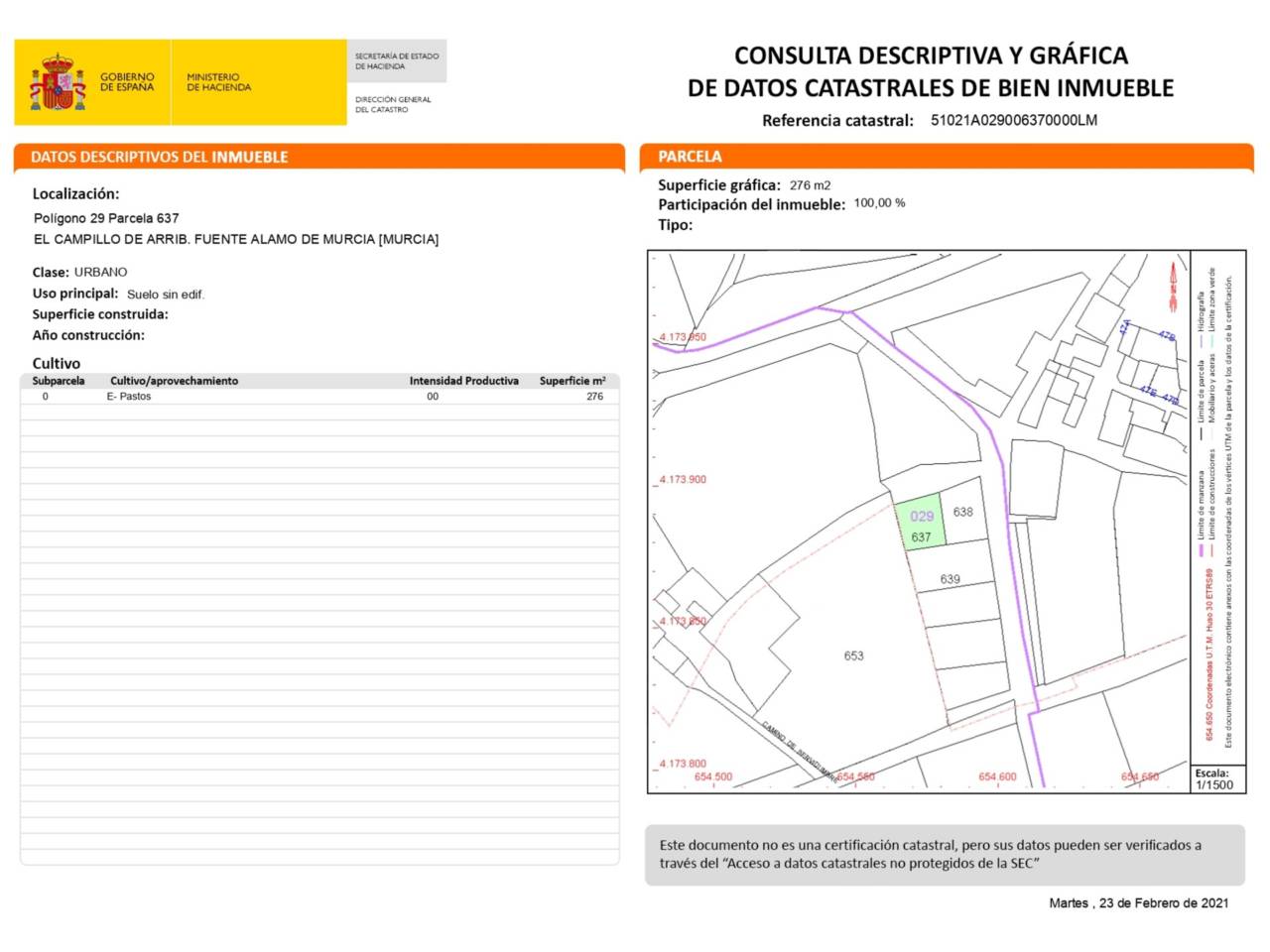Click the 'Referencia catastral:' label
1270x952 pixels.
[837, 121]
